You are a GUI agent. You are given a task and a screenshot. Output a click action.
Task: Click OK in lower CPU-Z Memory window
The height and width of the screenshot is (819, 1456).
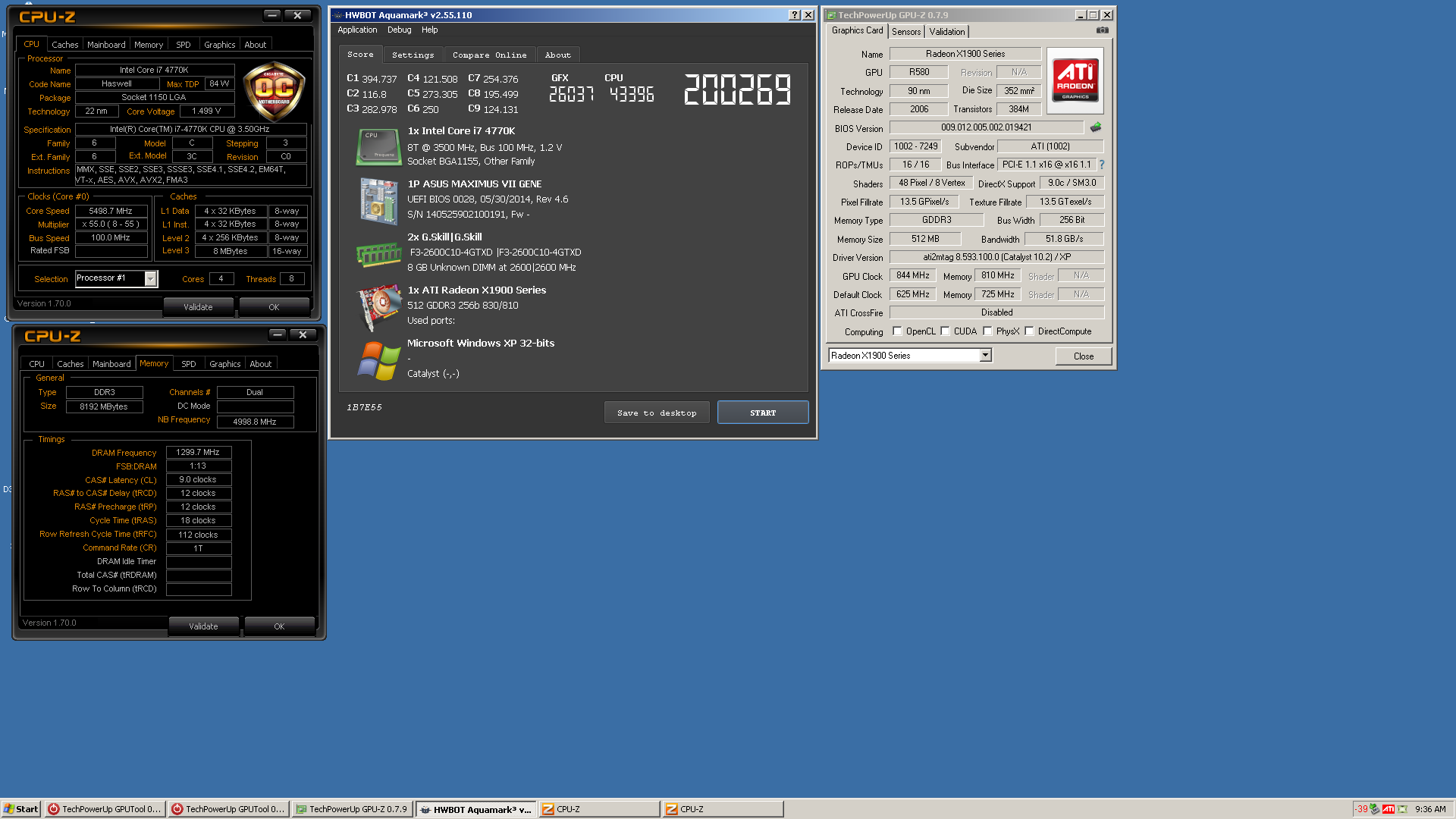pos(279,626)
